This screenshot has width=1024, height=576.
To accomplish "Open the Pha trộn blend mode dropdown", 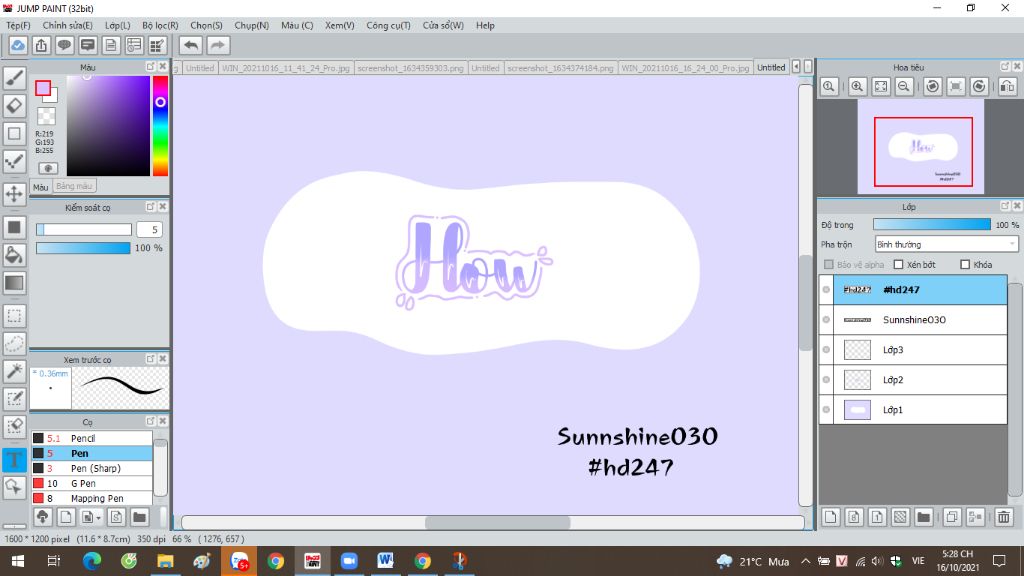I will click(x=946, y=244).
